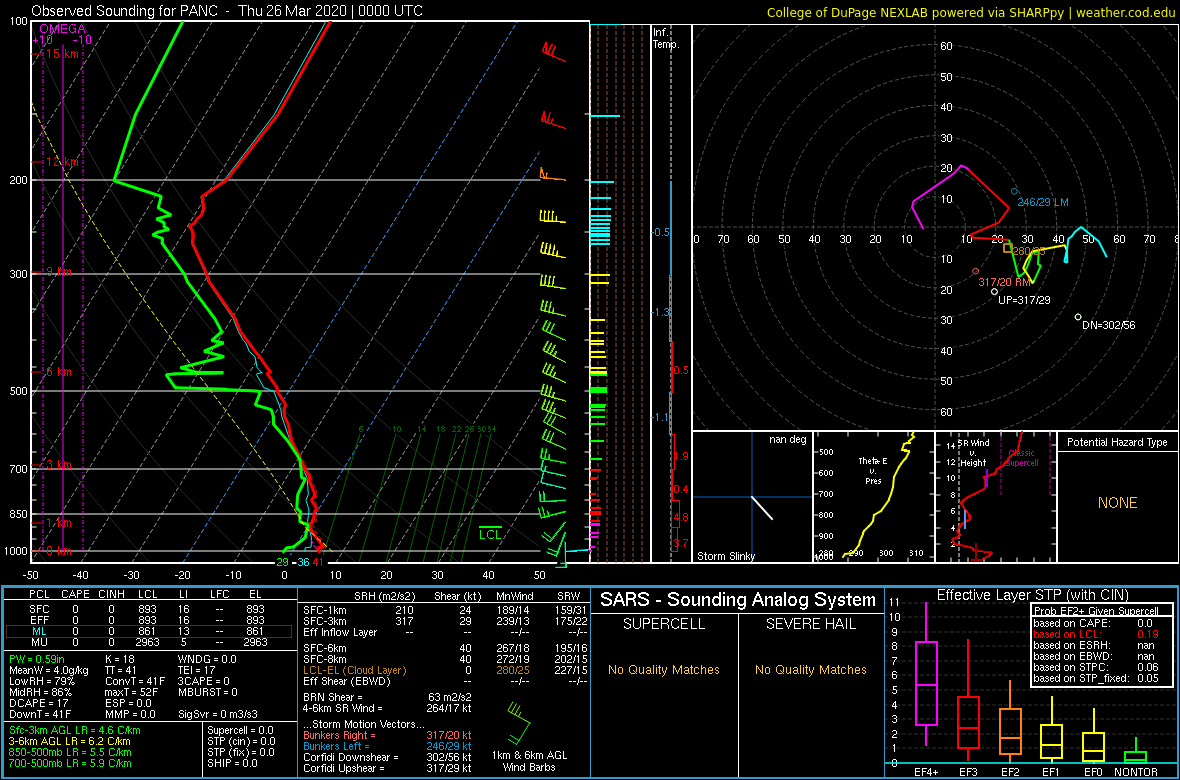The width and height of the screenshot is (1180, 780).
Task: Click the 'DN=302/56' hodograph label
Action: 1109,325
